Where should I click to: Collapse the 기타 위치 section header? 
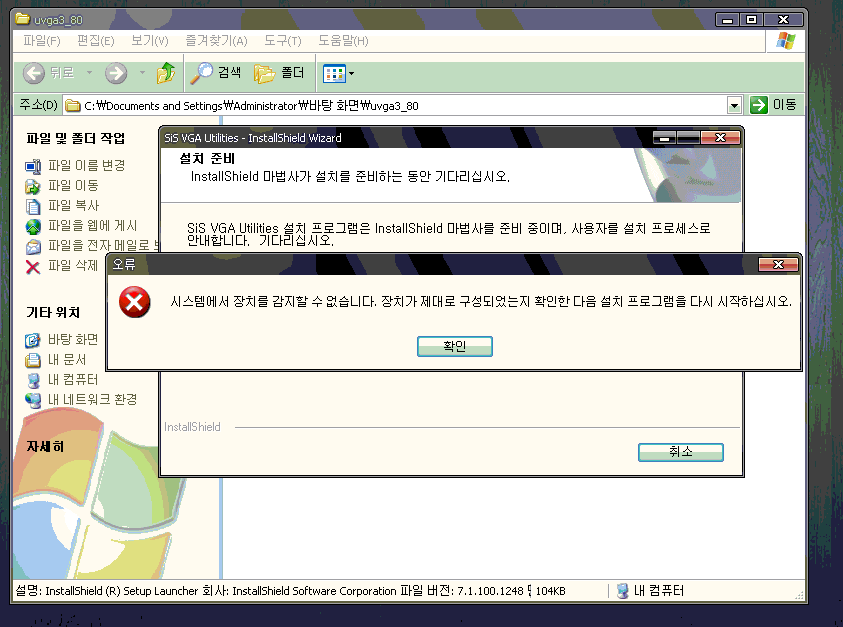pyautogui.click(x=53, y=312)
